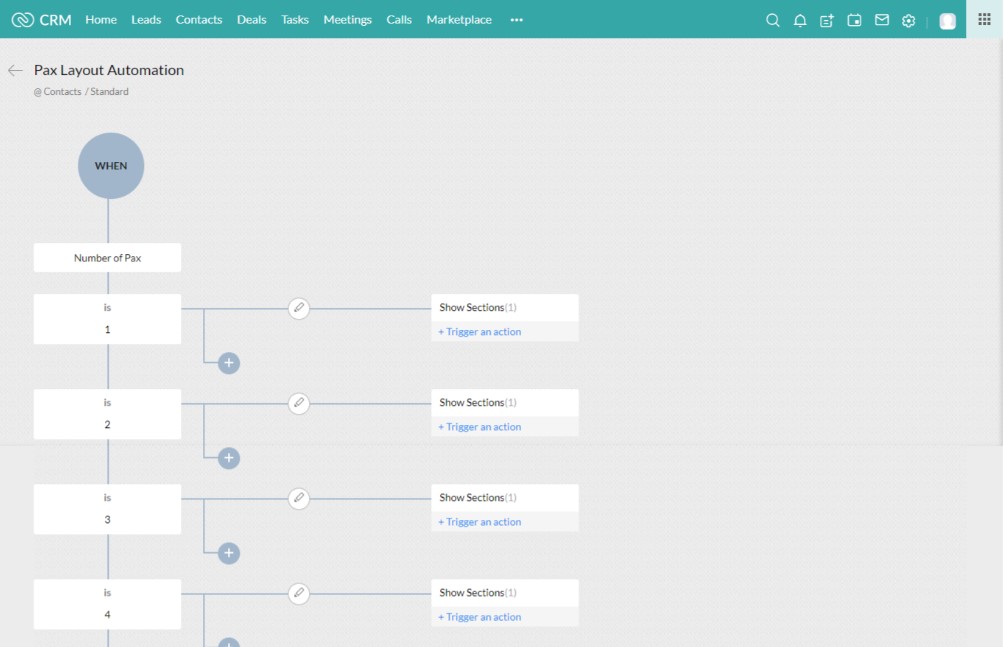Open the settings gear icon
The image size is (1004, 647).
point(909,20)
